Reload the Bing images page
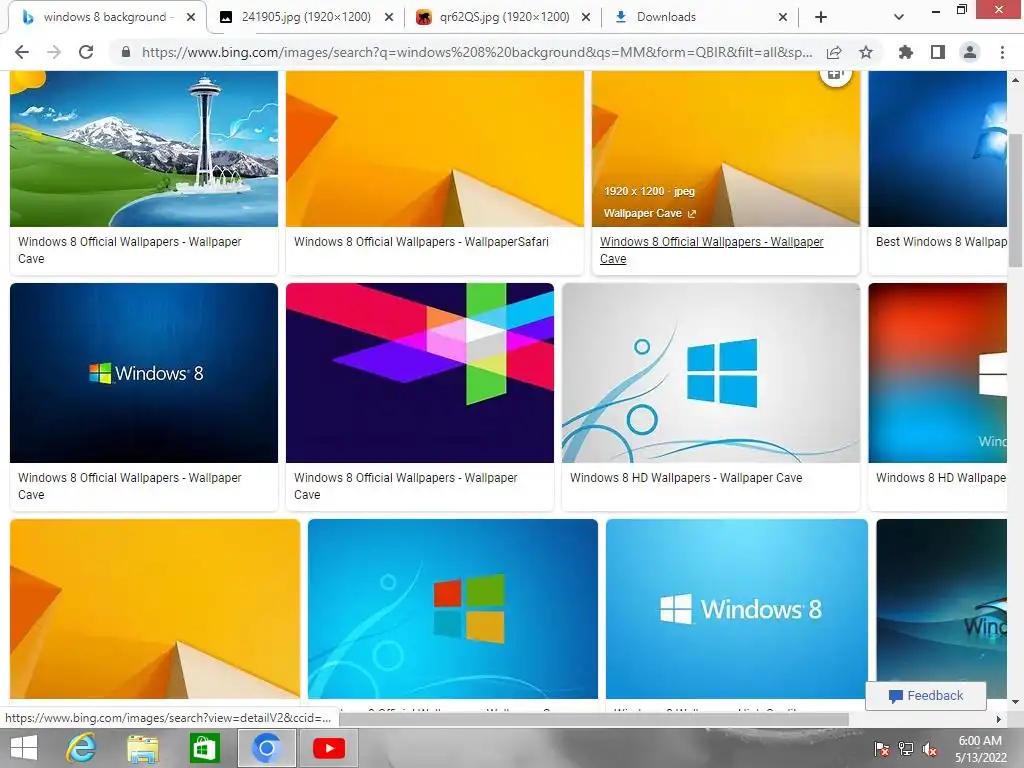1024x768 pixels. click(x=86, y=52)
